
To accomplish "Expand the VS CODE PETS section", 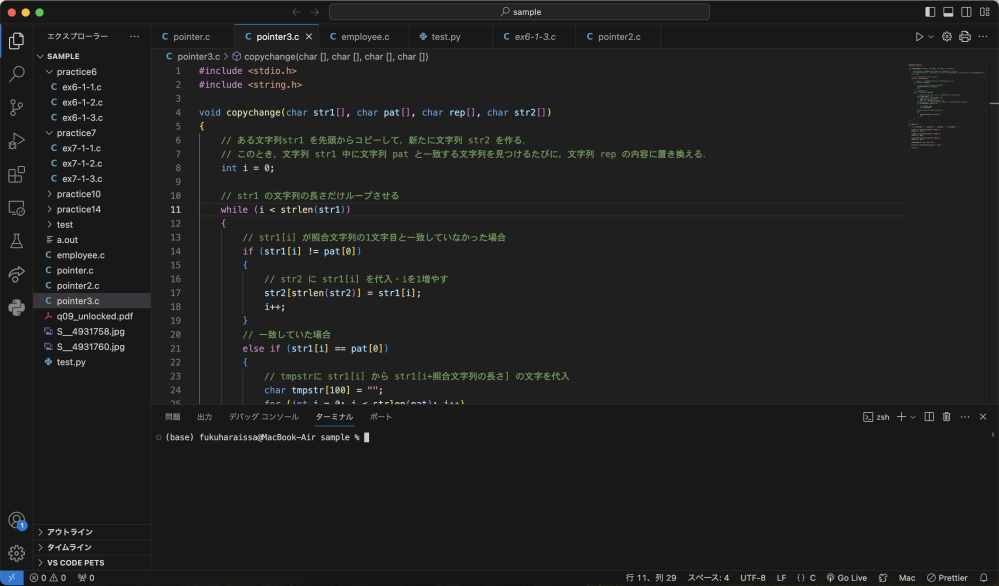I will (x=92, y=562).
